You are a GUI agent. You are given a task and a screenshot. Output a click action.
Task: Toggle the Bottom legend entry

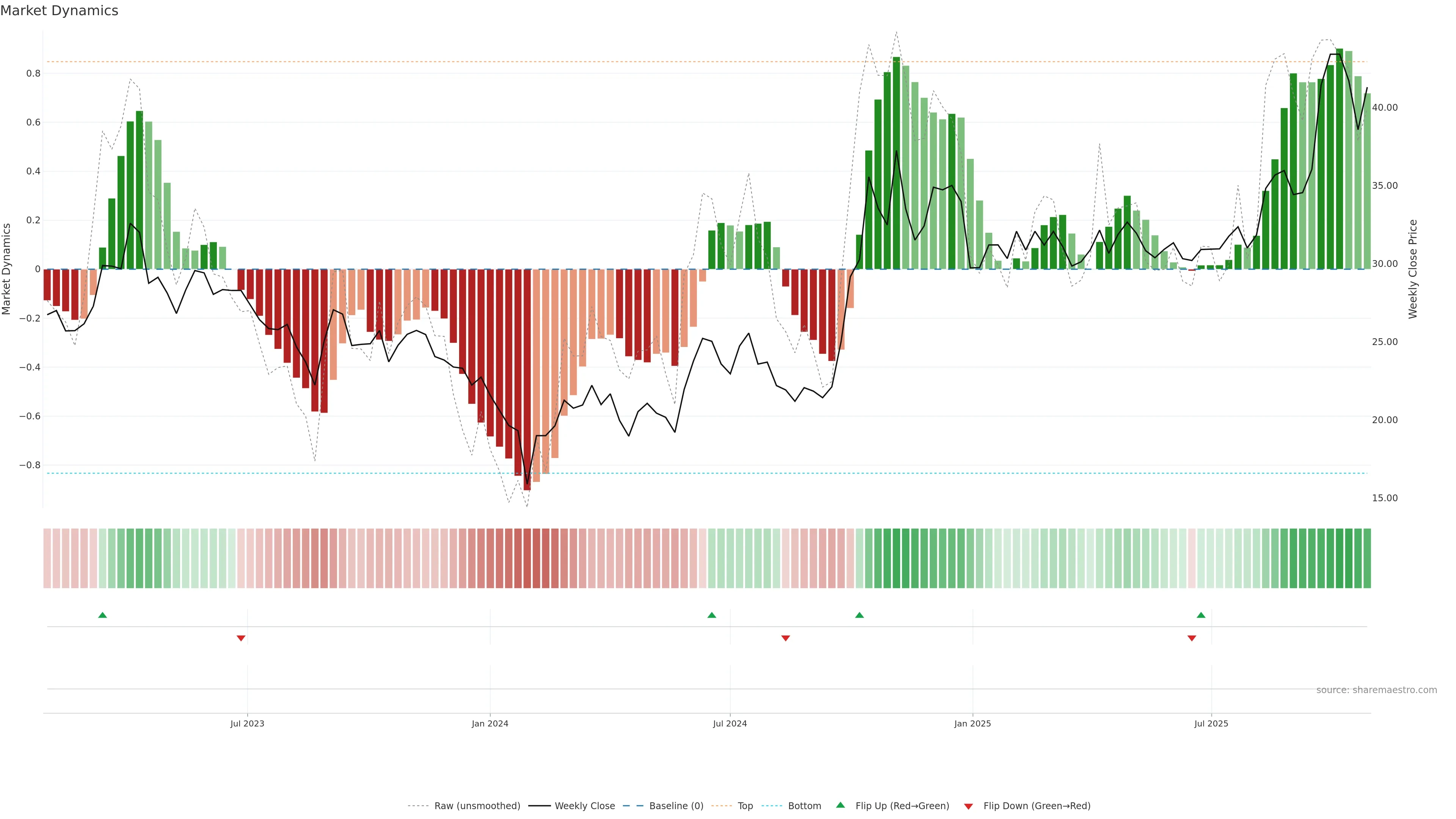804,805
